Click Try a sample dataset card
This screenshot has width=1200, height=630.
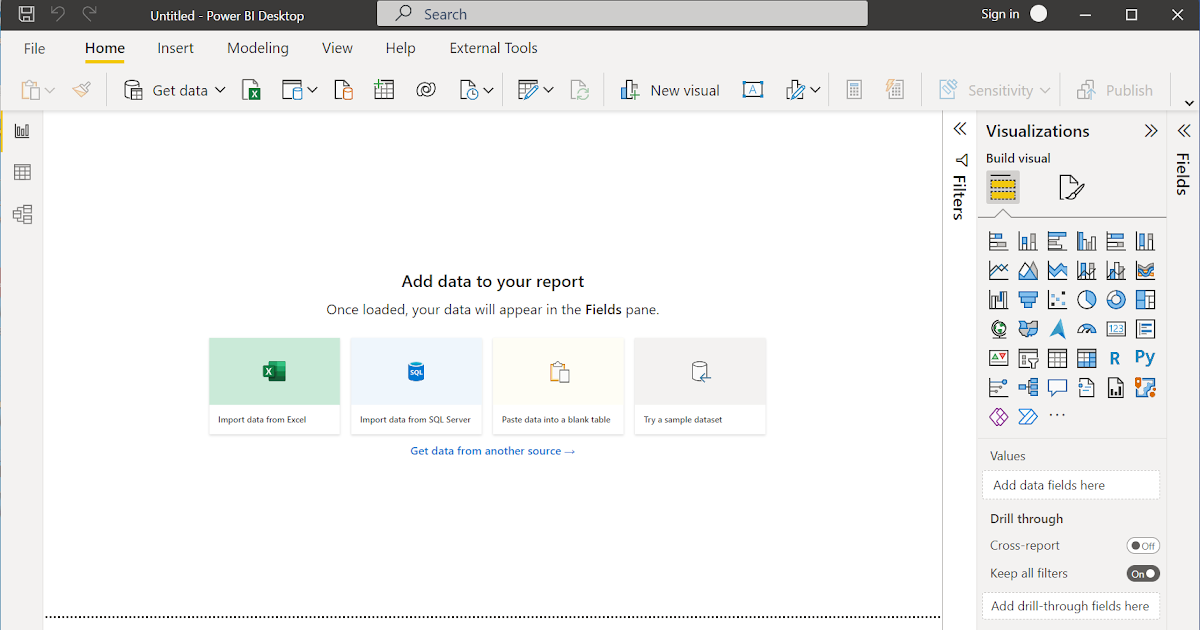coord(700,386)
